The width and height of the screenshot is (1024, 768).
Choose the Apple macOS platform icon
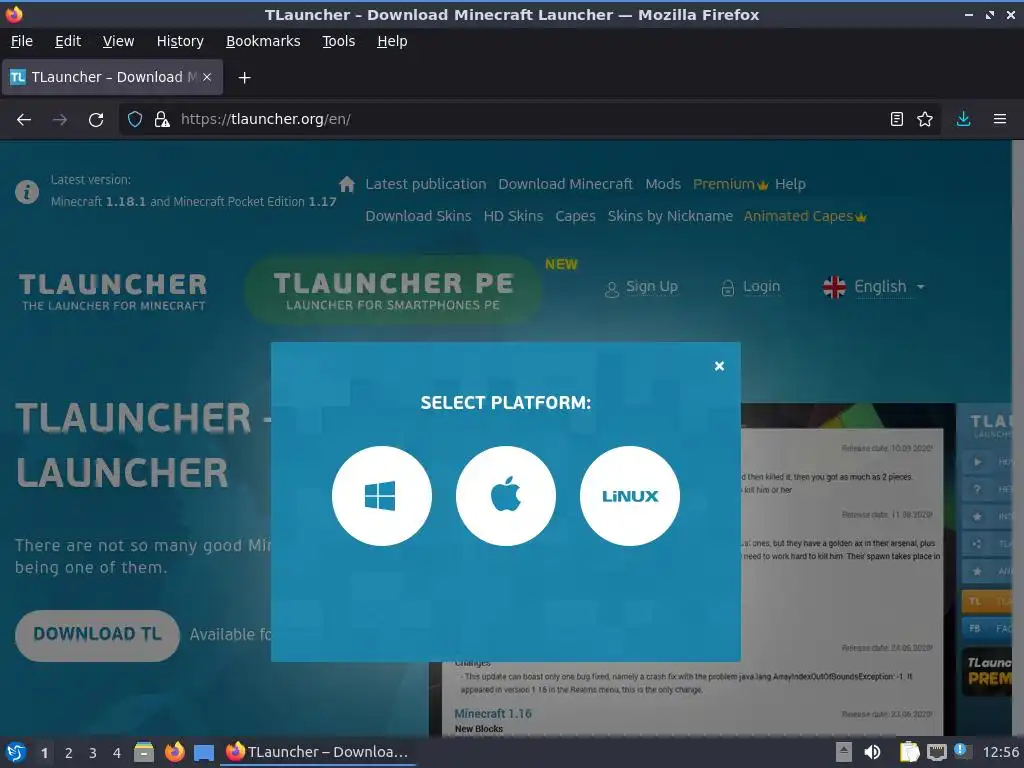505,496
